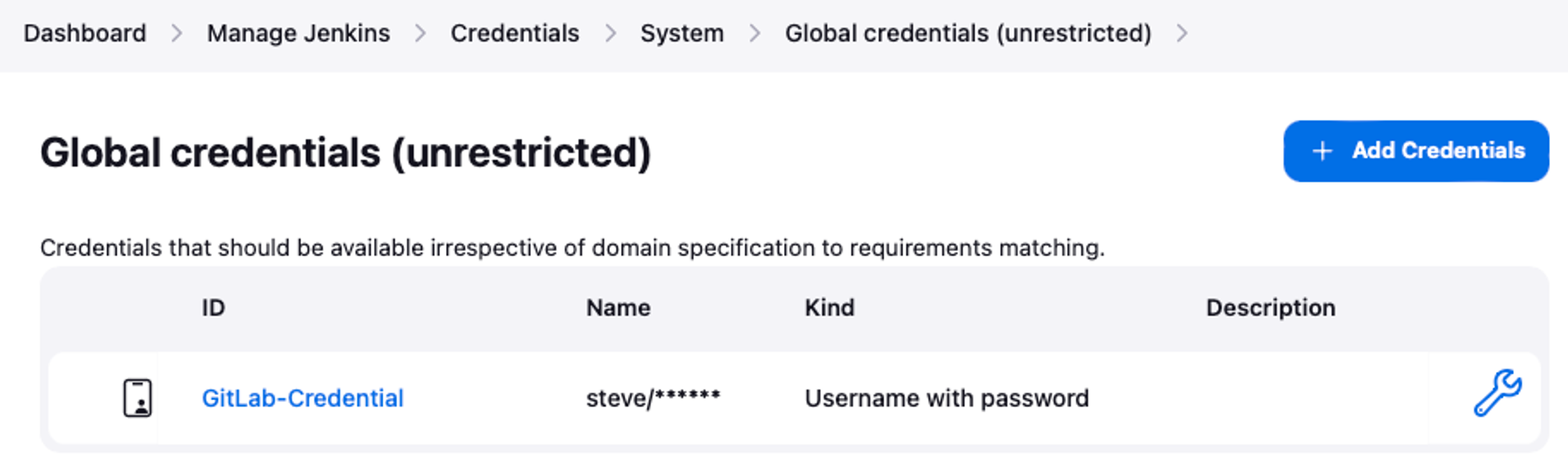Click the wrench icon to update GitLab-Credential

tap(1497, 393)
